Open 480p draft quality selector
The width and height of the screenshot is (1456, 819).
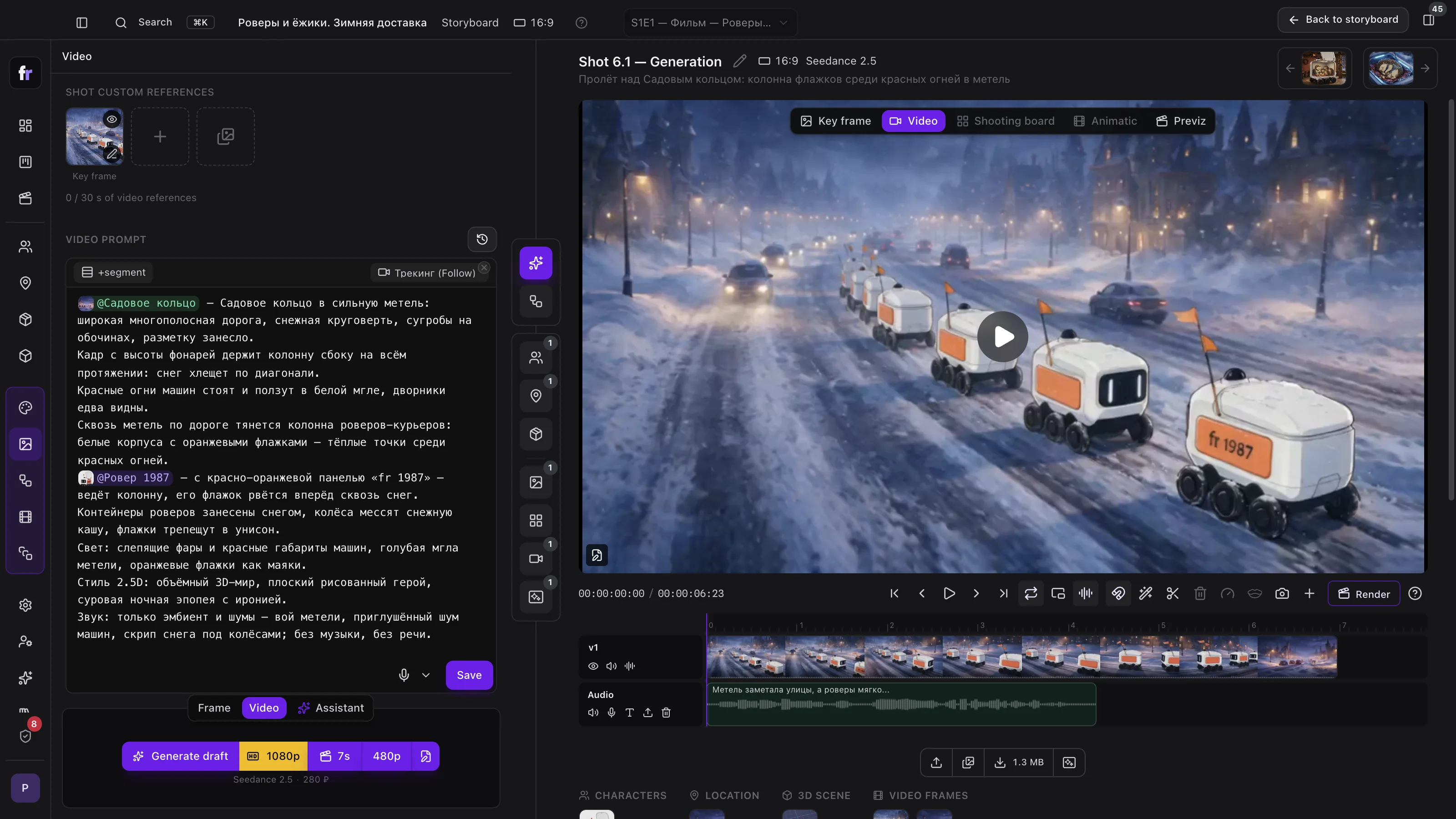tap(387, 756)
